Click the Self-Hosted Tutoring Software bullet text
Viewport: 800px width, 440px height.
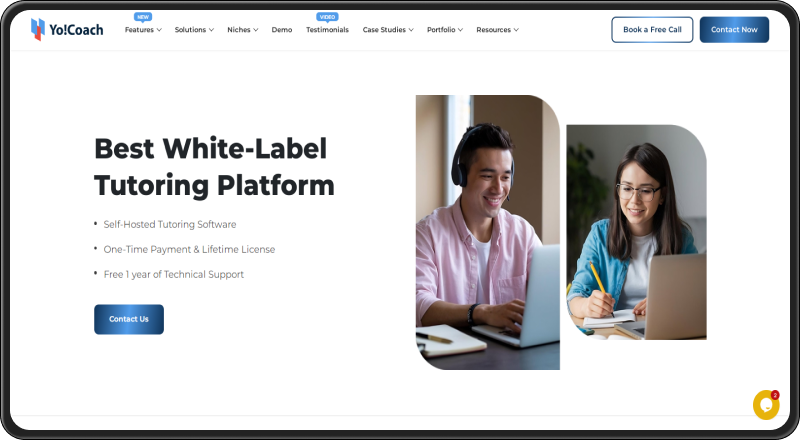(x=170, y=224)
